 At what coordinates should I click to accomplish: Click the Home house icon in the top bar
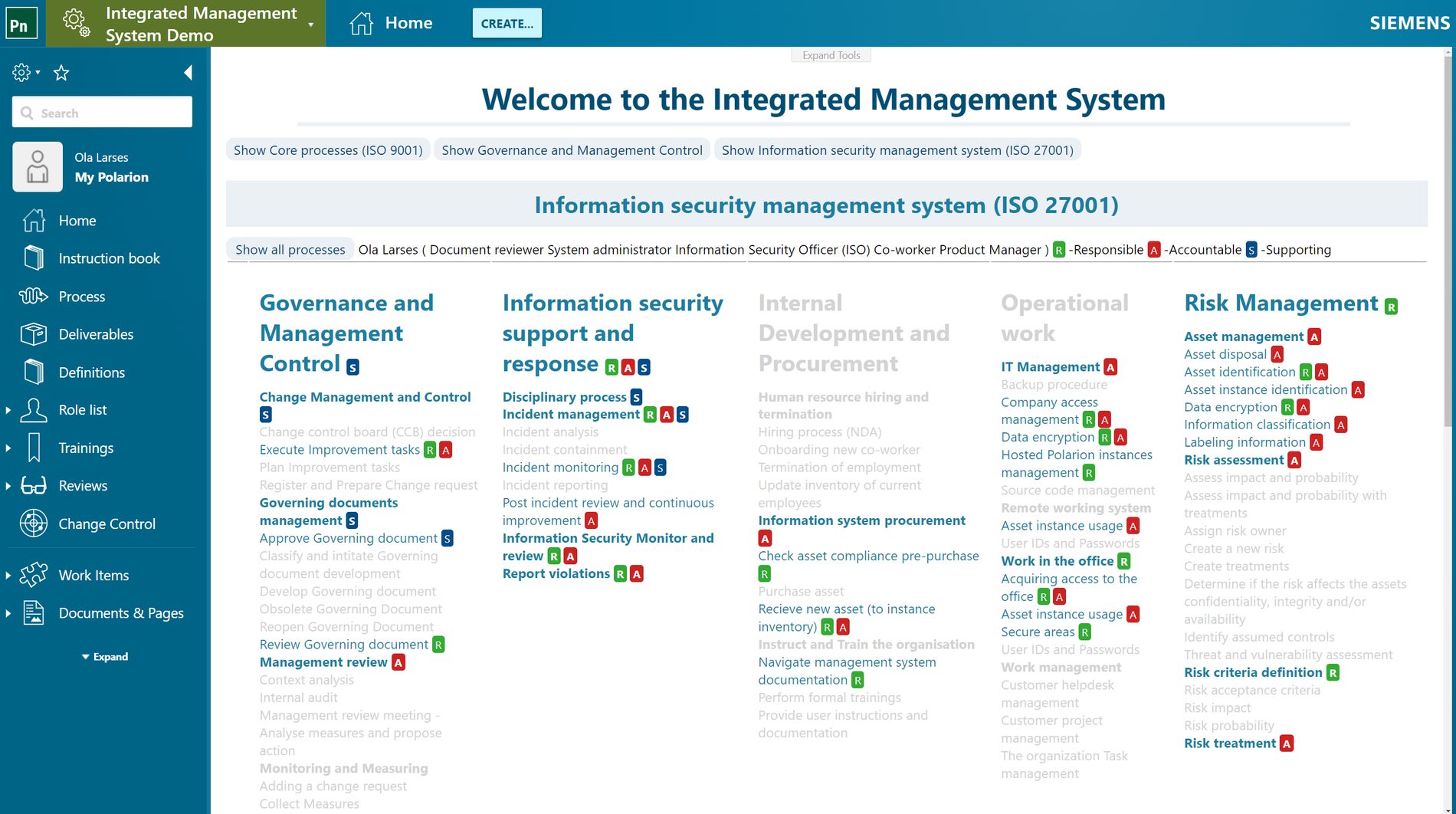tap(361, 24)
